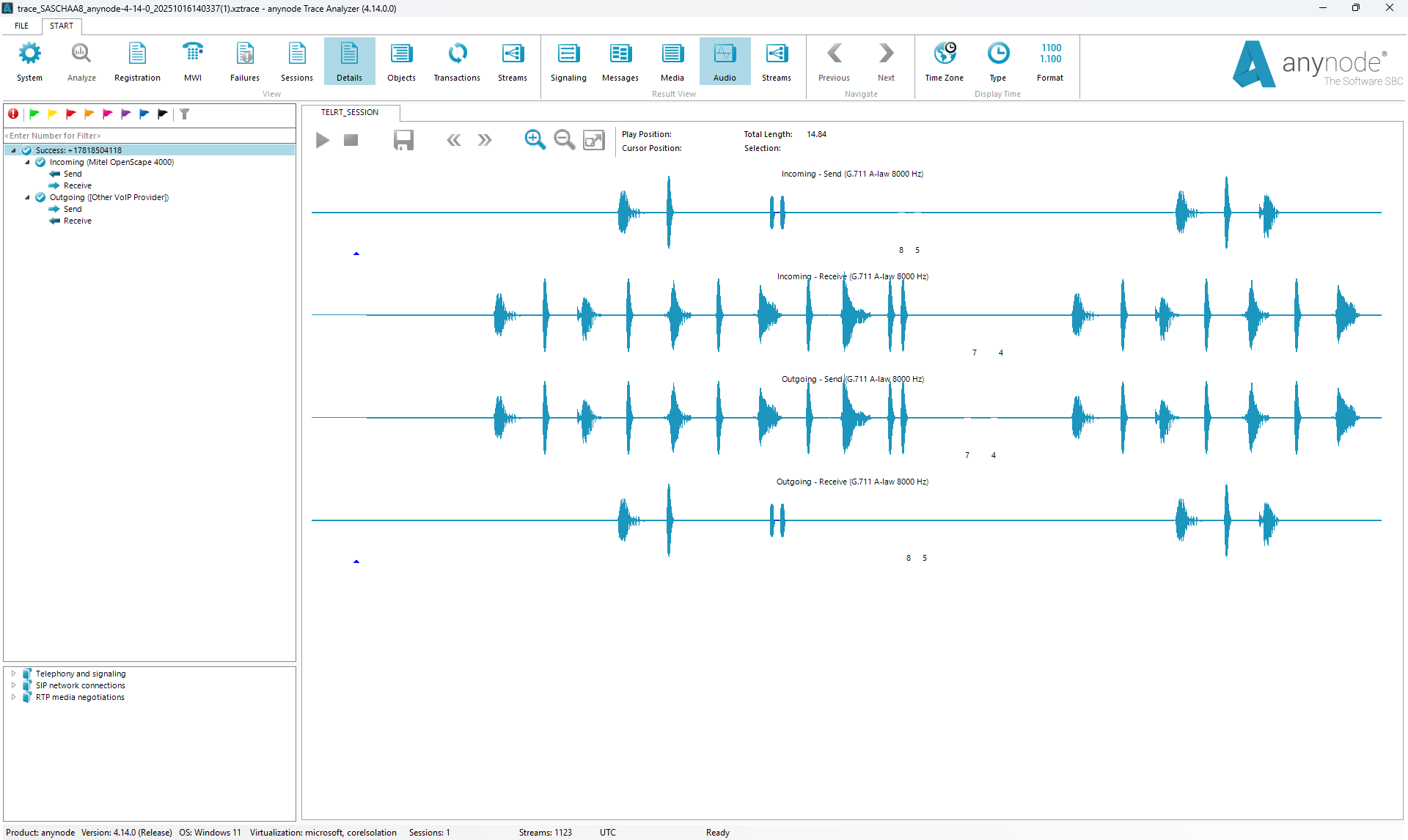Expand the SIP network connections node
Viewport: 1408px width, 840px height.
coord(13,685)
